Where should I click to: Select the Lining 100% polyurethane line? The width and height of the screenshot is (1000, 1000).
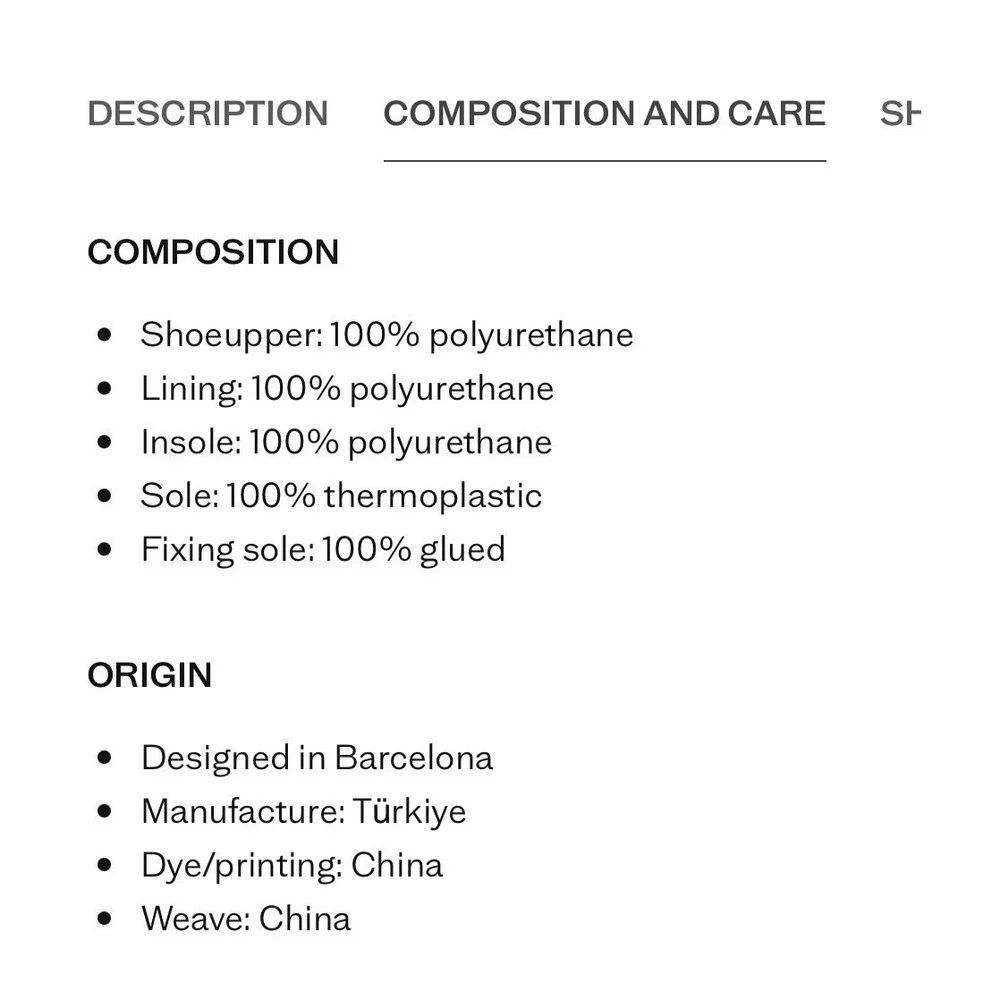click(348, 389)
